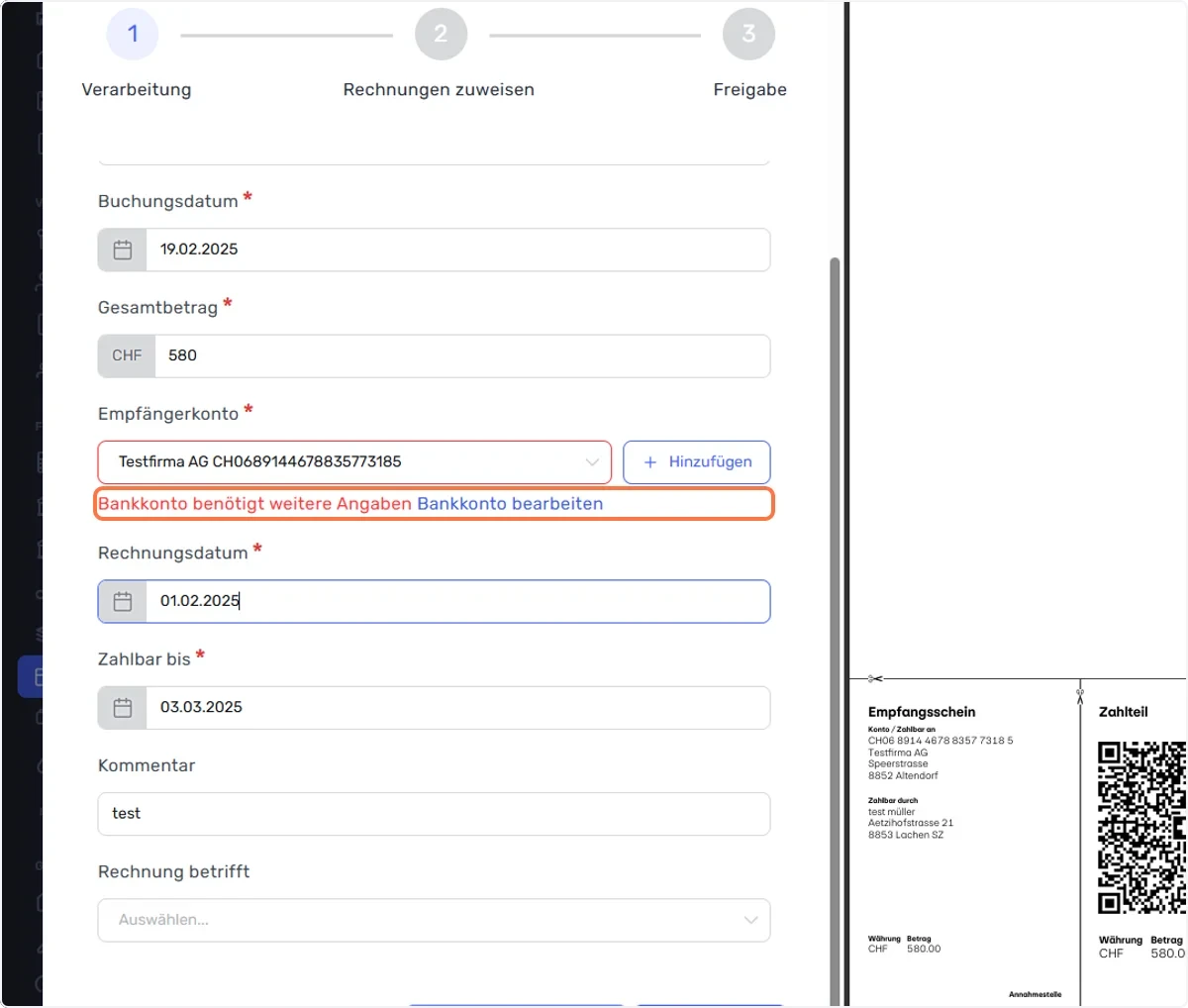
Task: Go to step 1 Verarbeitung
Action: 133,35
